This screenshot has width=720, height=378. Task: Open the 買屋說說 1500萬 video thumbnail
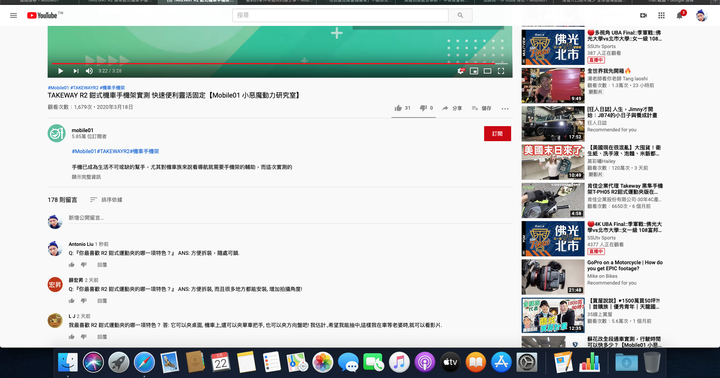pyautogui.click(x=553, y=316)
